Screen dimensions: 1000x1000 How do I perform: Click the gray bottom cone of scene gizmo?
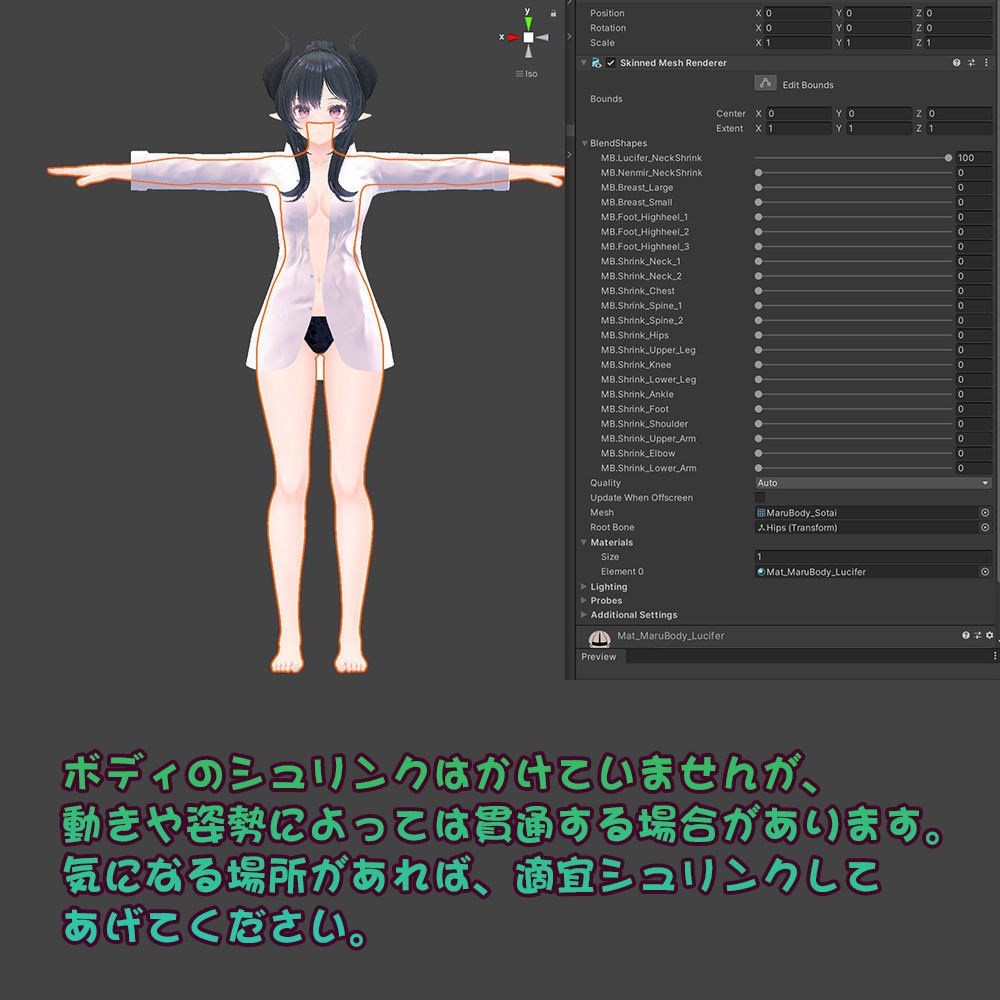tap(528, 51)
